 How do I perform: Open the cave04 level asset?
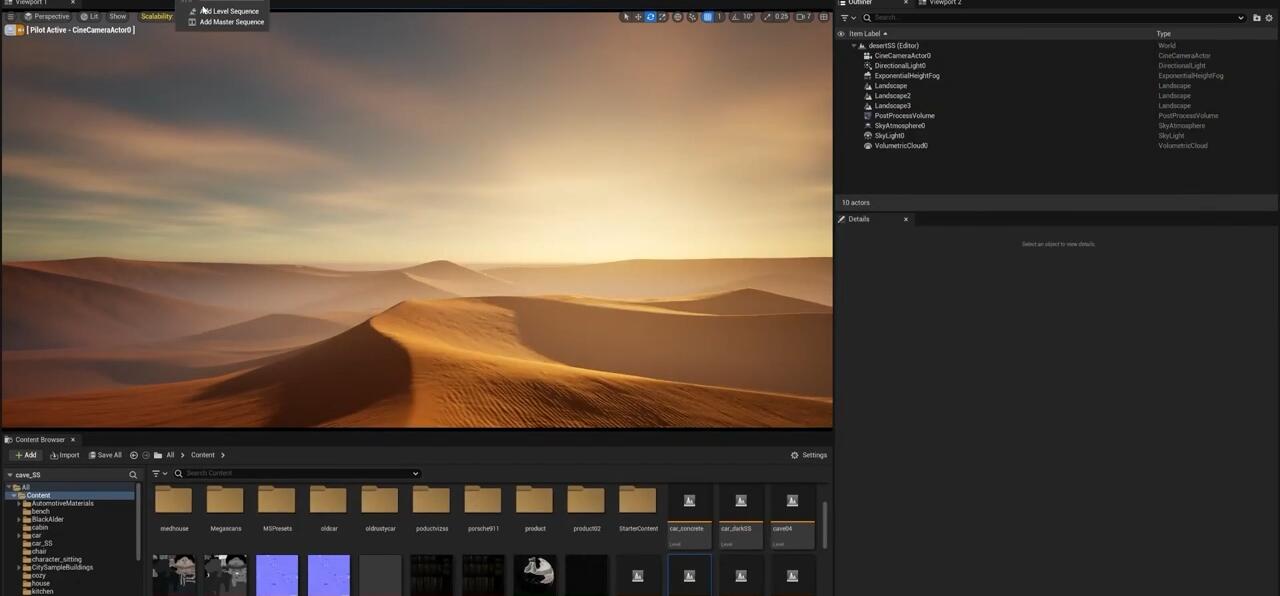(792, 515)
